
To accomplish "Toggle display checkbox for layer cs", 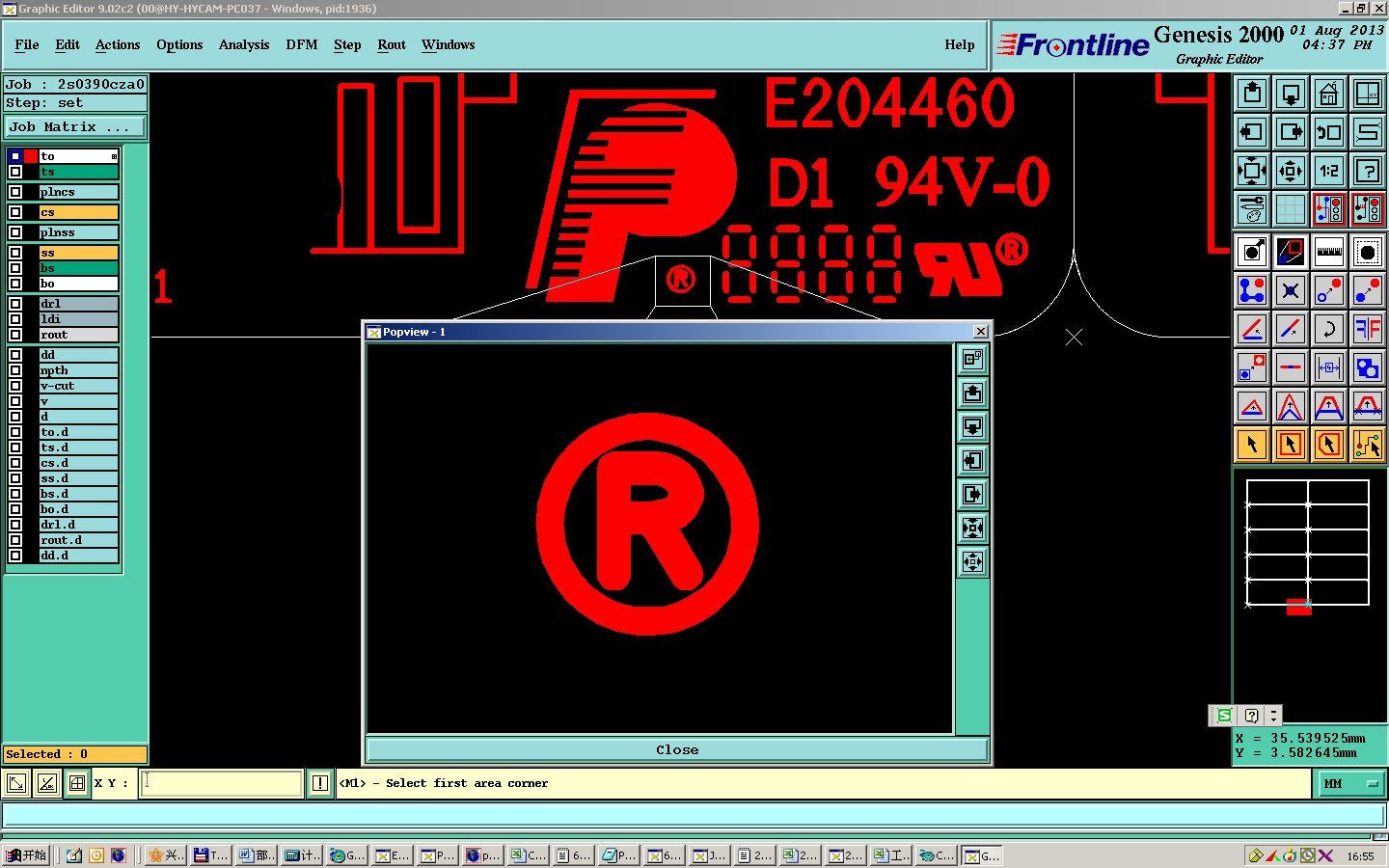I will 15,212.
